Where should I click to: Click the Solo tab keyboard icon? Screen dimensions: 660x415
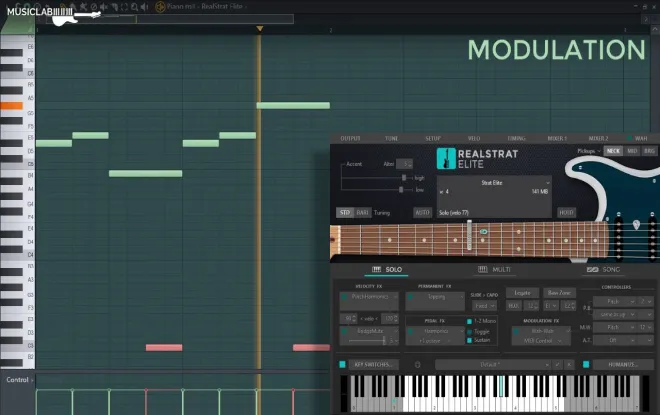pyautogui.click(x=376, y=269)
